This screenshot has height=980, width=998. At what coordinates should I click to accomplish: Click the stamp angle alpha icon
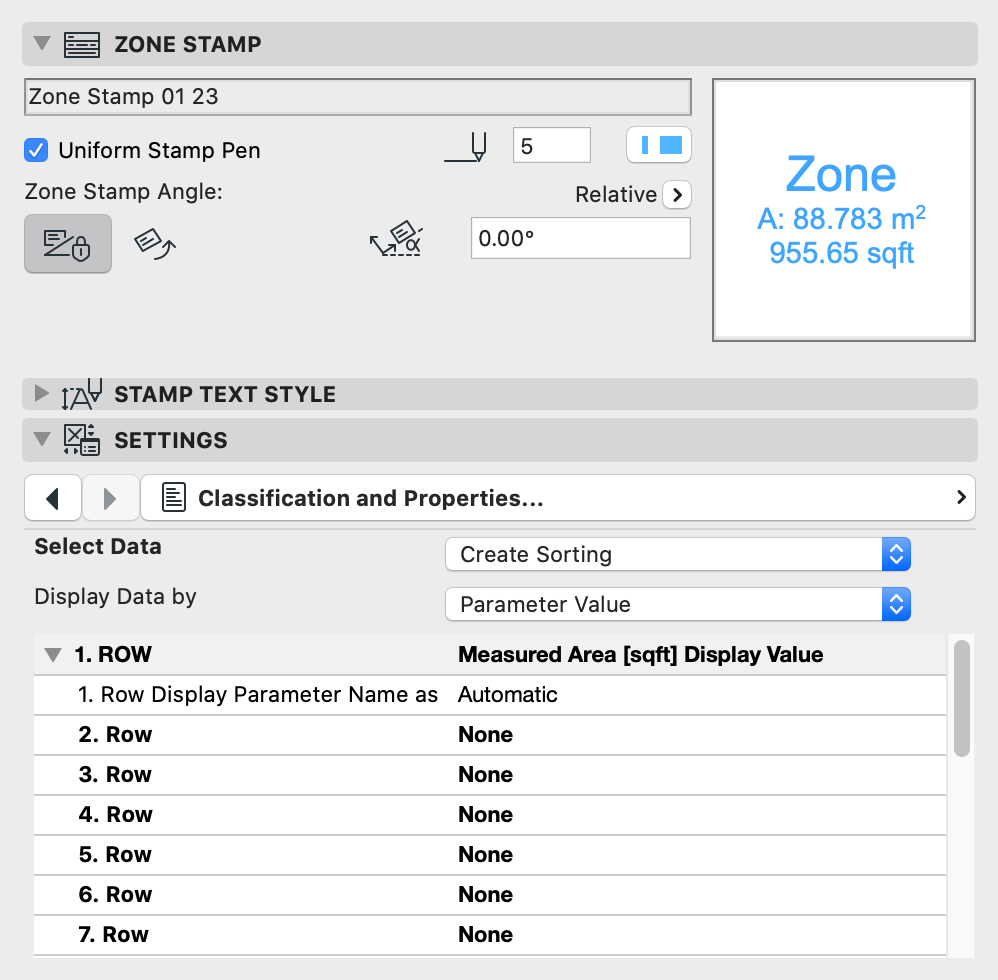(x=396, y=240)
